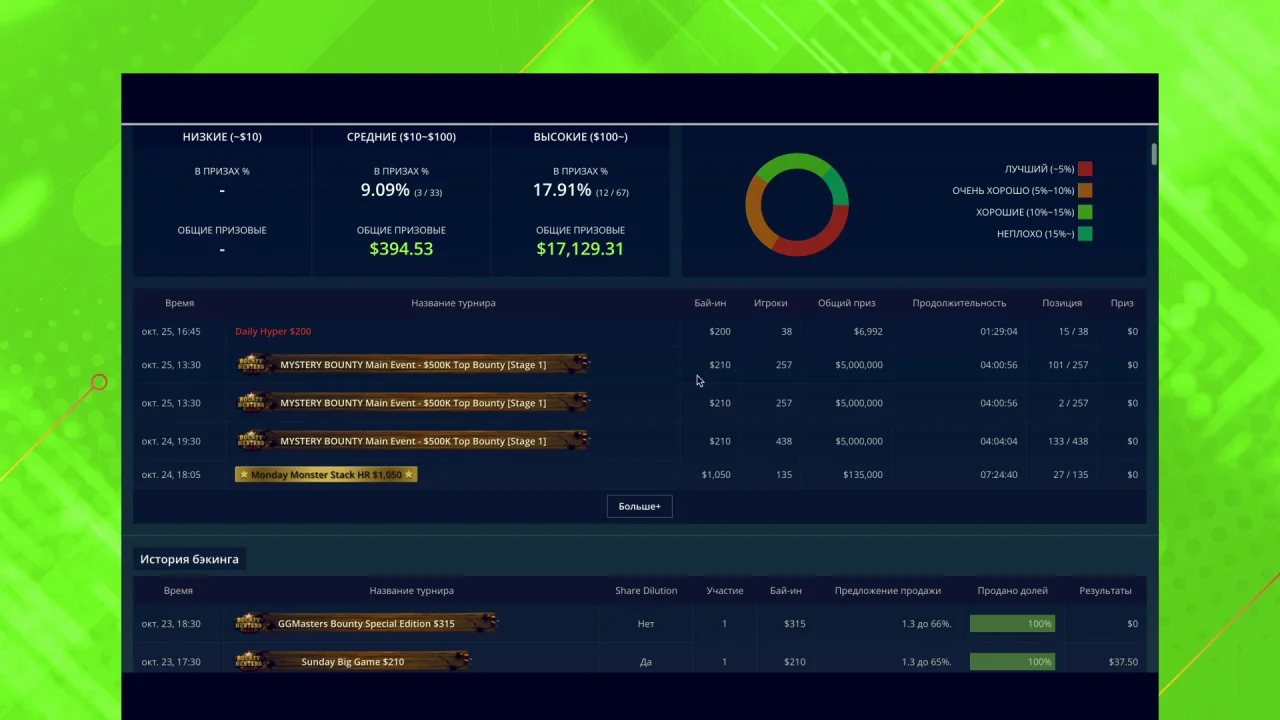Click the Нет share dilution cell
The width and height of the screenshot is (1280, 720).
click(646, 623)
